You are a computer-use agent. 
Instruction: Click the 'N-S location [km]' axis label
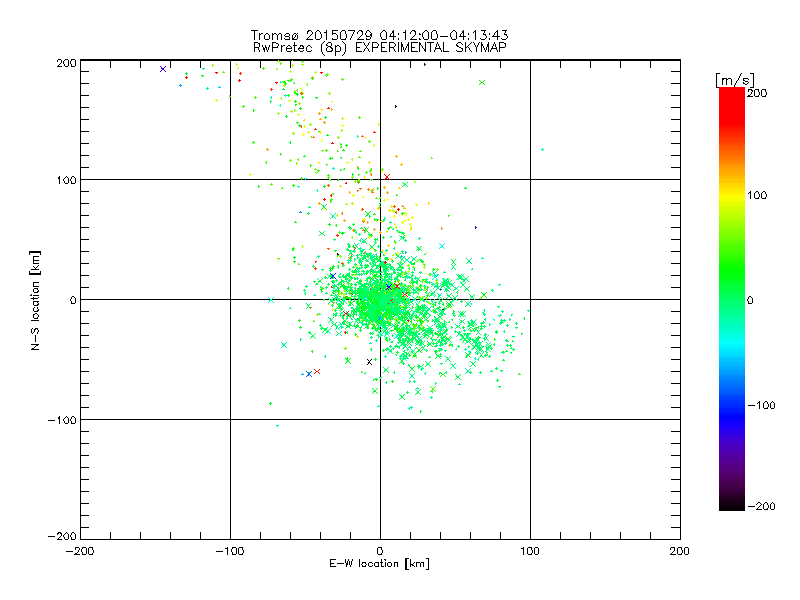35,301
